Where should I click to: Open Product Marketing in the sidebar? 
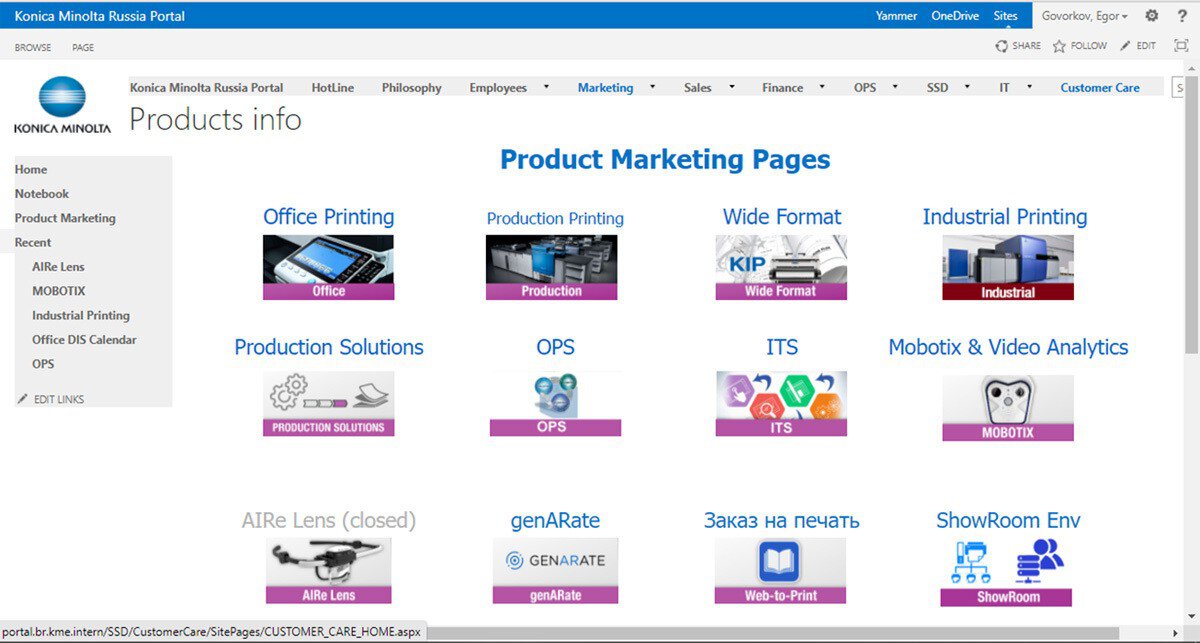[65, 218]
